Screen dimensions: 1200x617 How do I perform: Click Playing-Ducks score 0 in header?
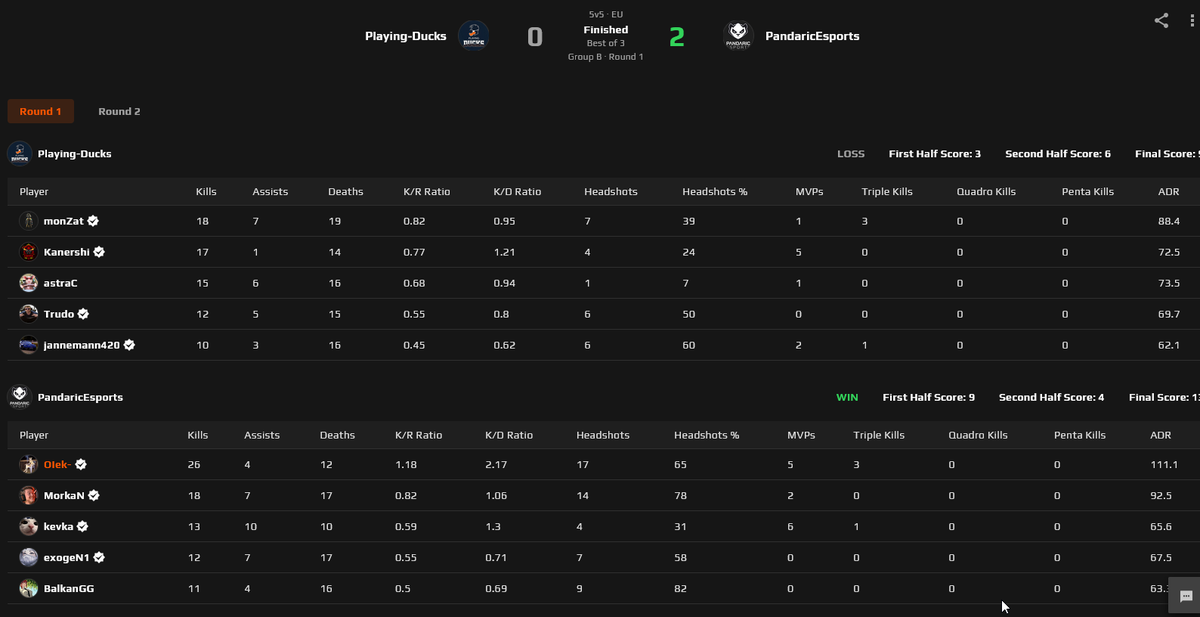click(x=535, y=37)
